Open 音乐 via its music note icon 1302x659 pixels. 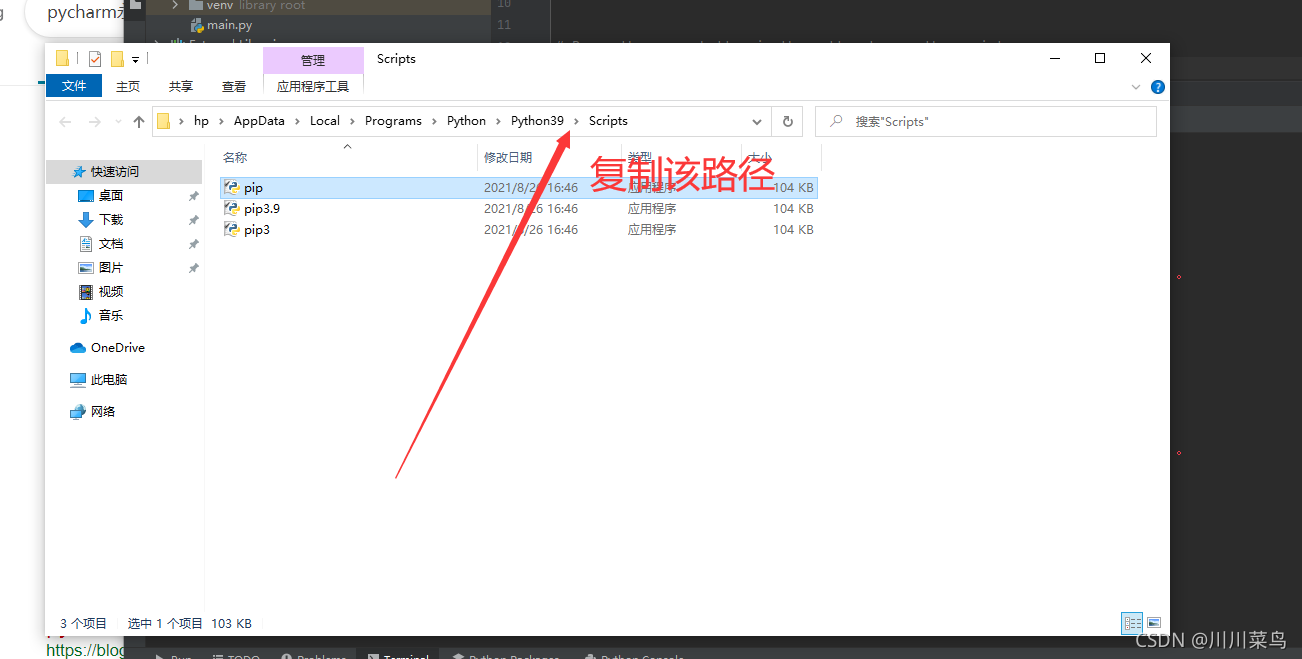(x=86, y=316)
